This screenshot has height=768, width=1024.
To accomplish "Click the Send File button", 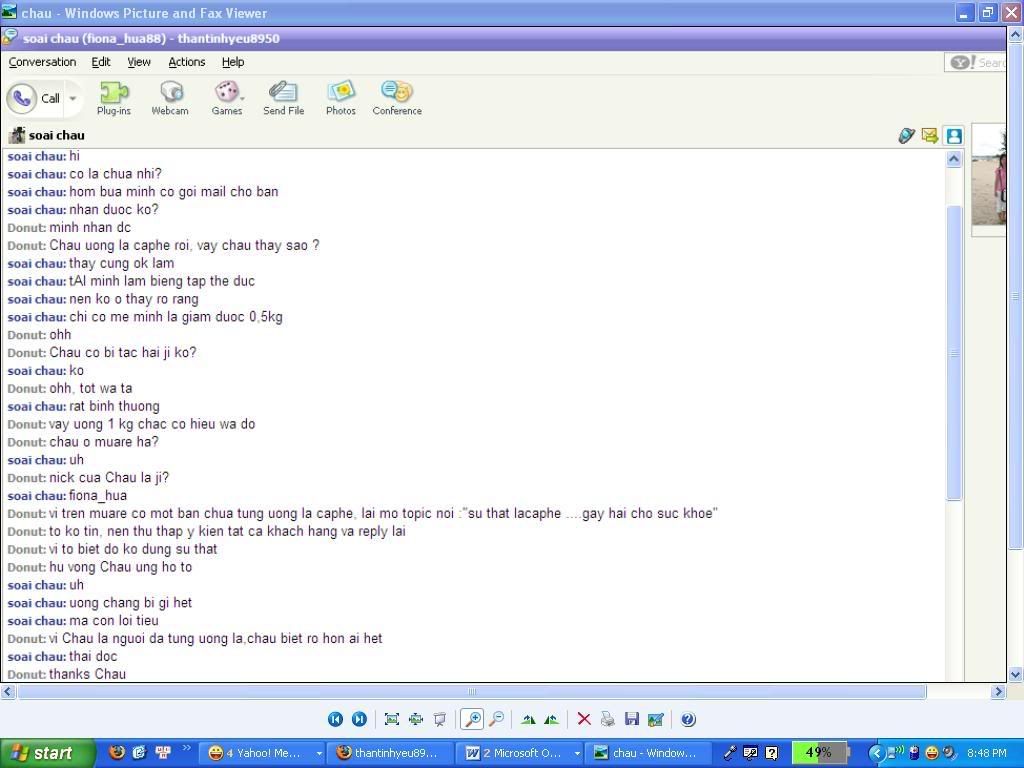I will click(x=283, y=98).
